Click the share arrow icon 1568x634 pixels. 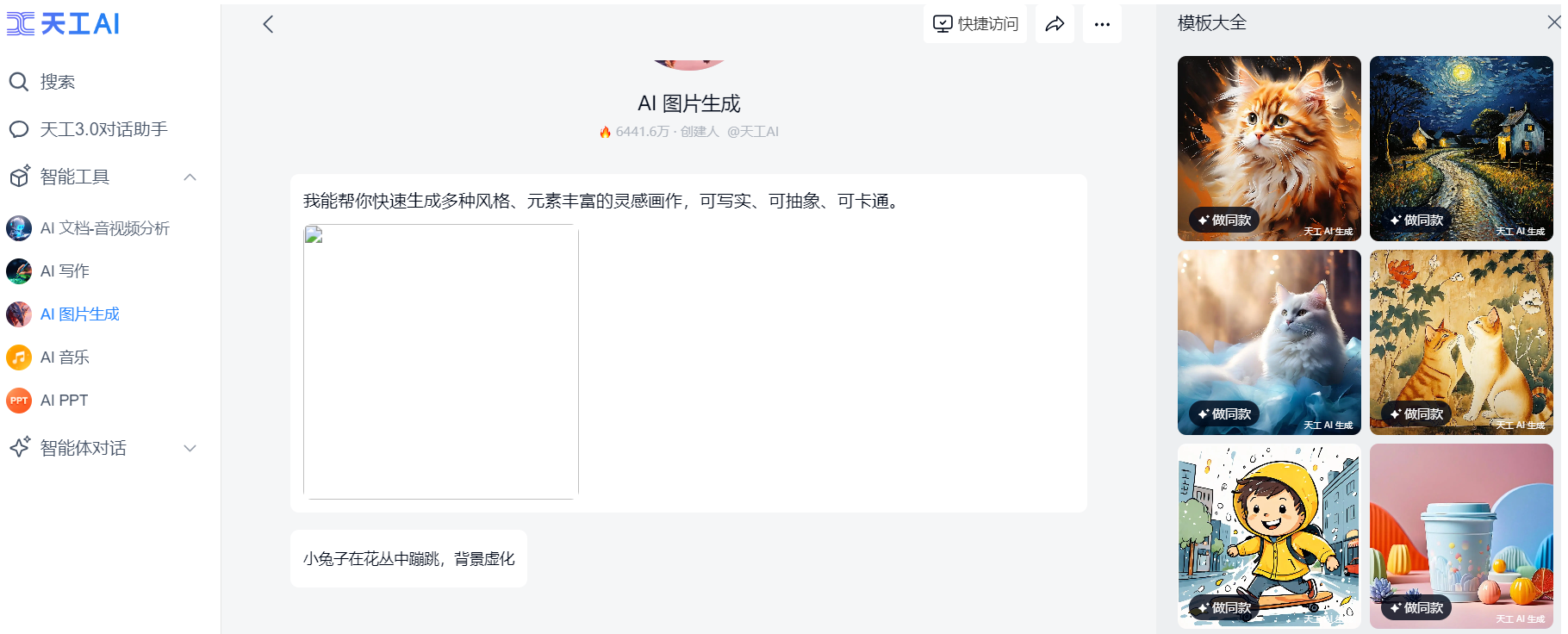click(x=1055, y=24)
